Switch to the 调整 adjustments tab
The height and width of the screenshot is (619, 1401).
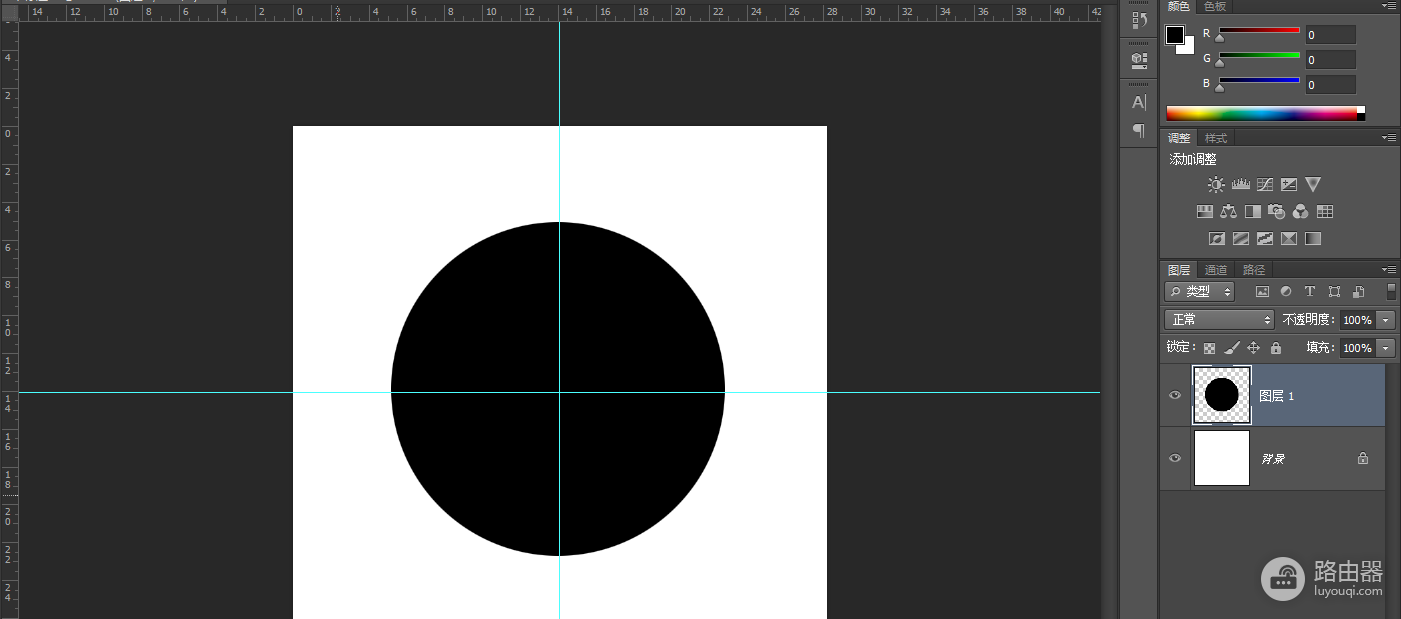(x=1180, y=138)
